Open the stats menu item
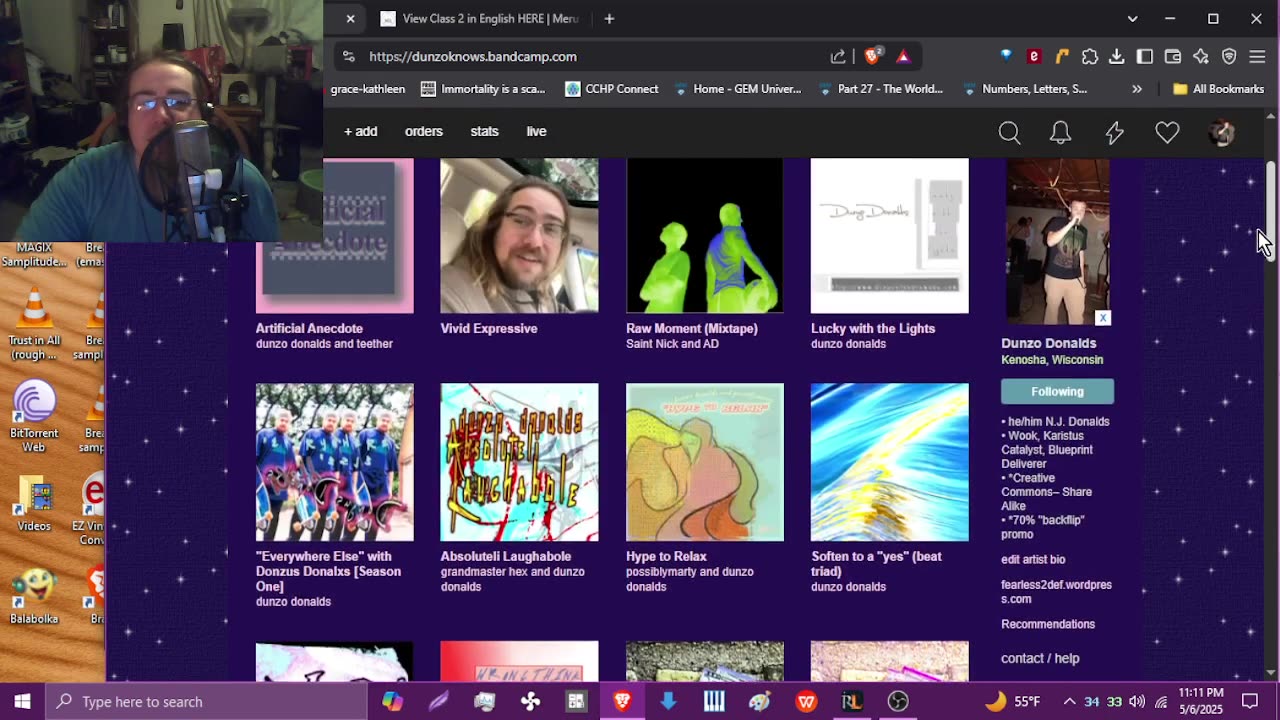The height and width of the screenshot is (720, 1280). 484,131
